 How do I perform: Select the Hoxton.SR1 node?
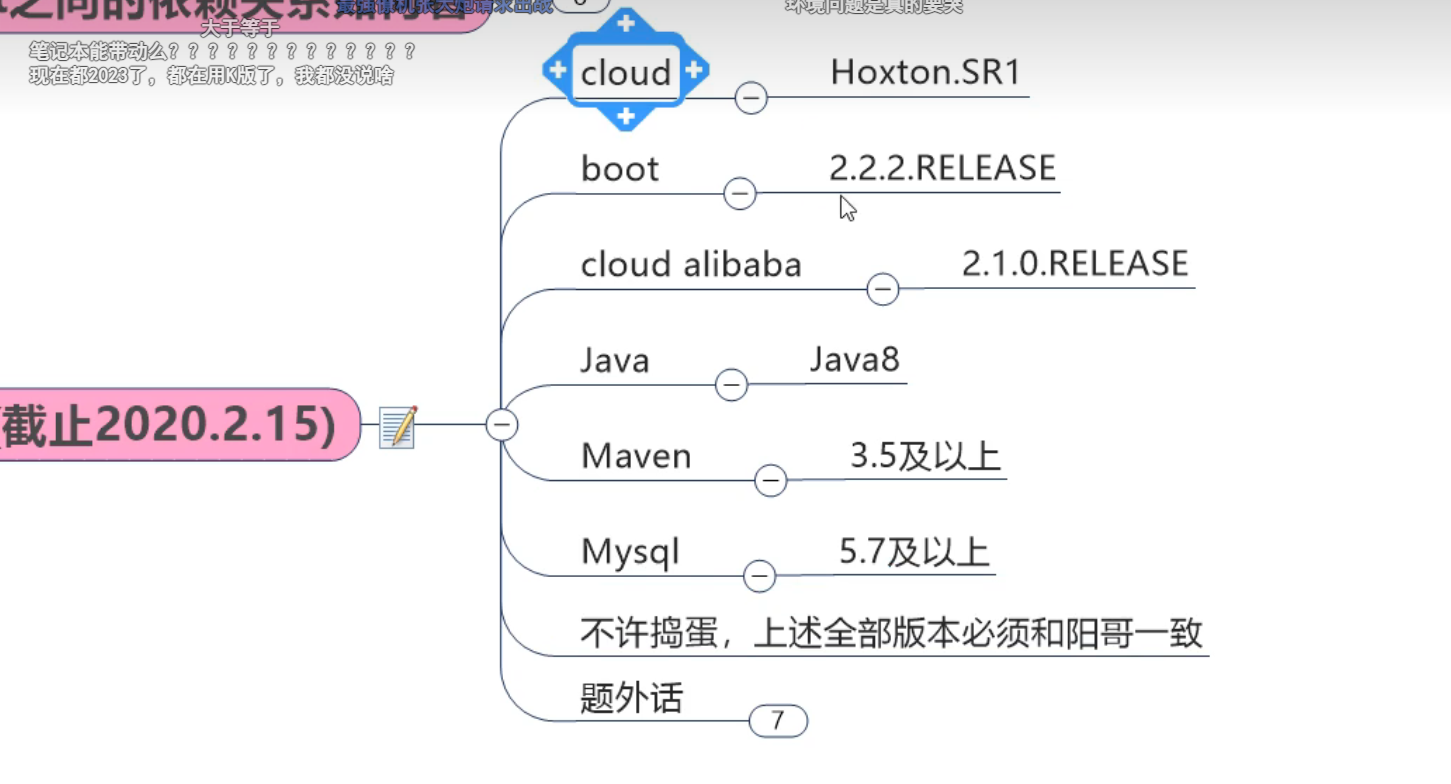coord(925,73)
